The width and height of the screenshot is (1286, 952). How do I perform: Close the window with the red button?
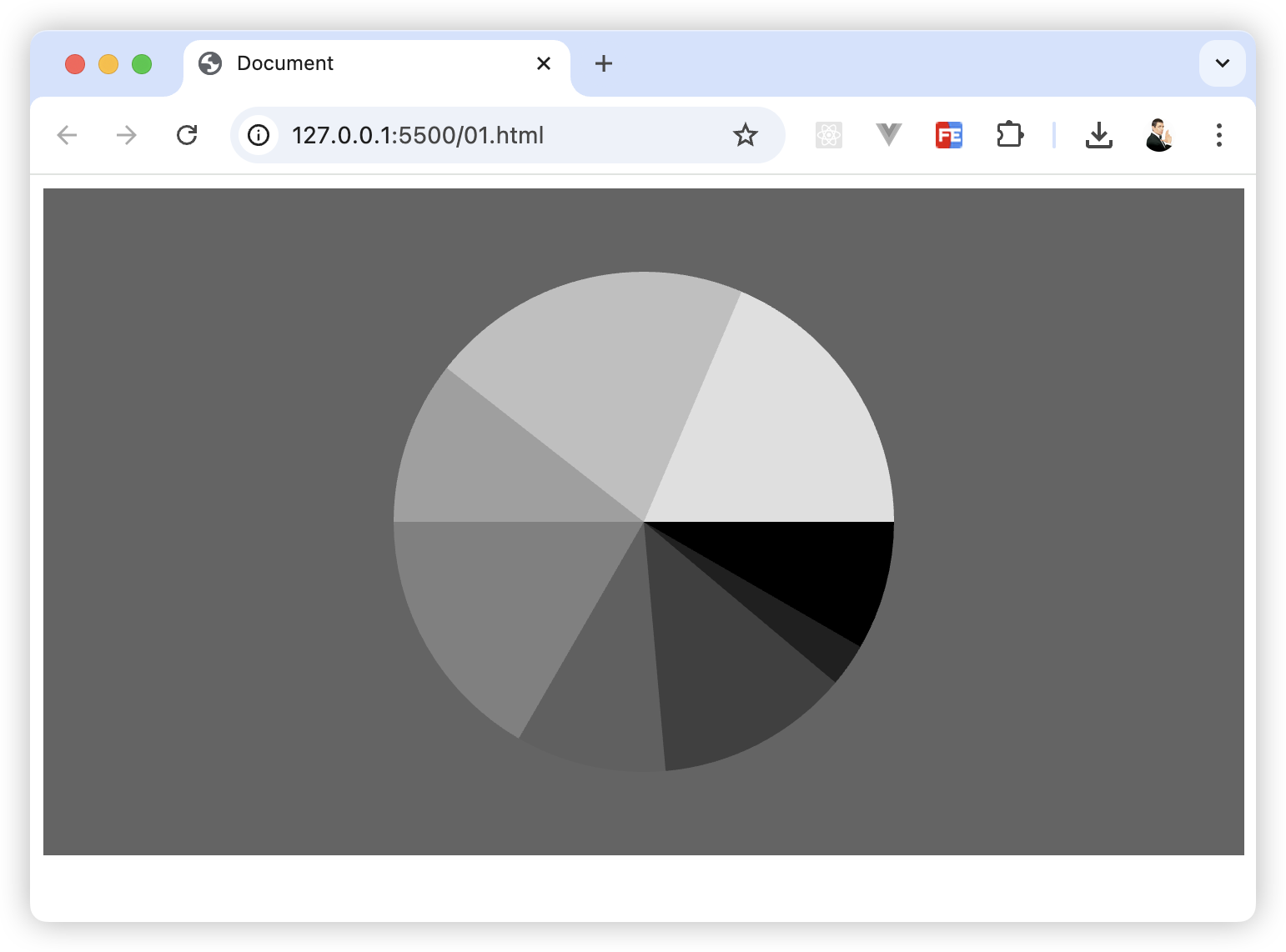click(75, 64)
